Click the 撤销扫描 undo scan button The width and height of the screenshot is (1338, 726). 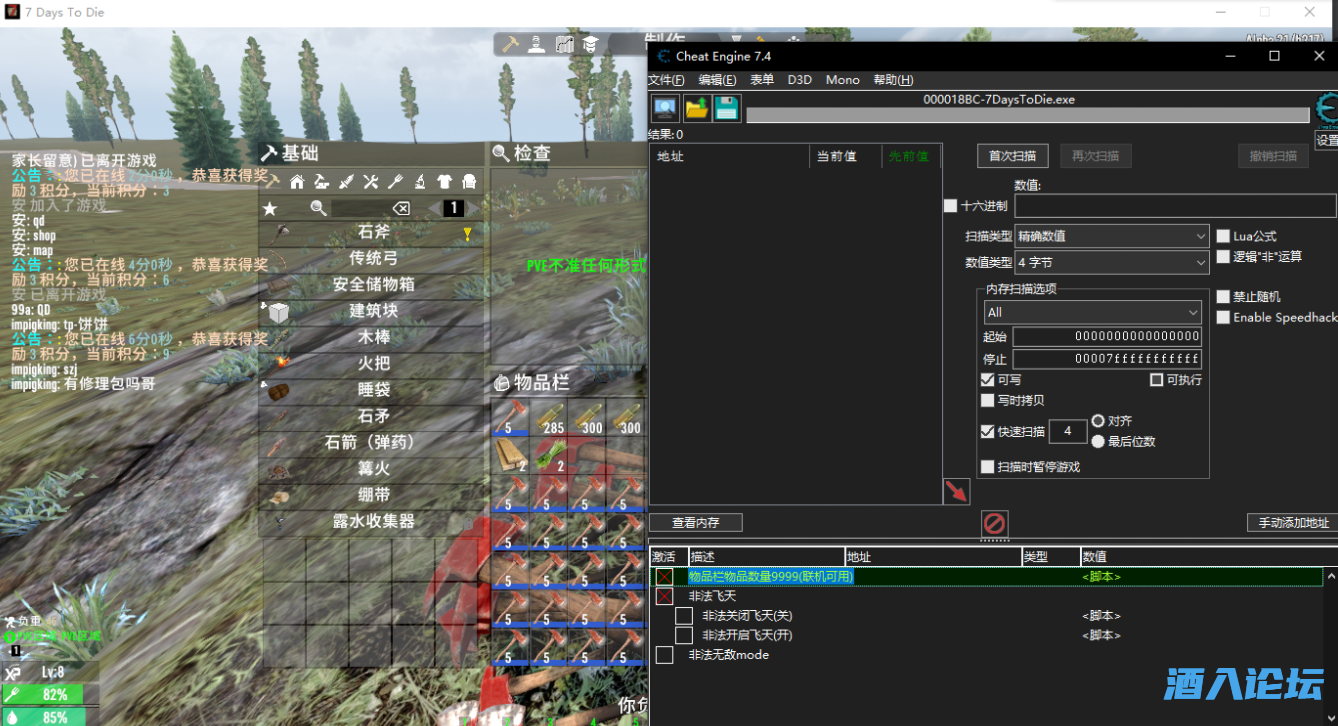coord(1273,156)
